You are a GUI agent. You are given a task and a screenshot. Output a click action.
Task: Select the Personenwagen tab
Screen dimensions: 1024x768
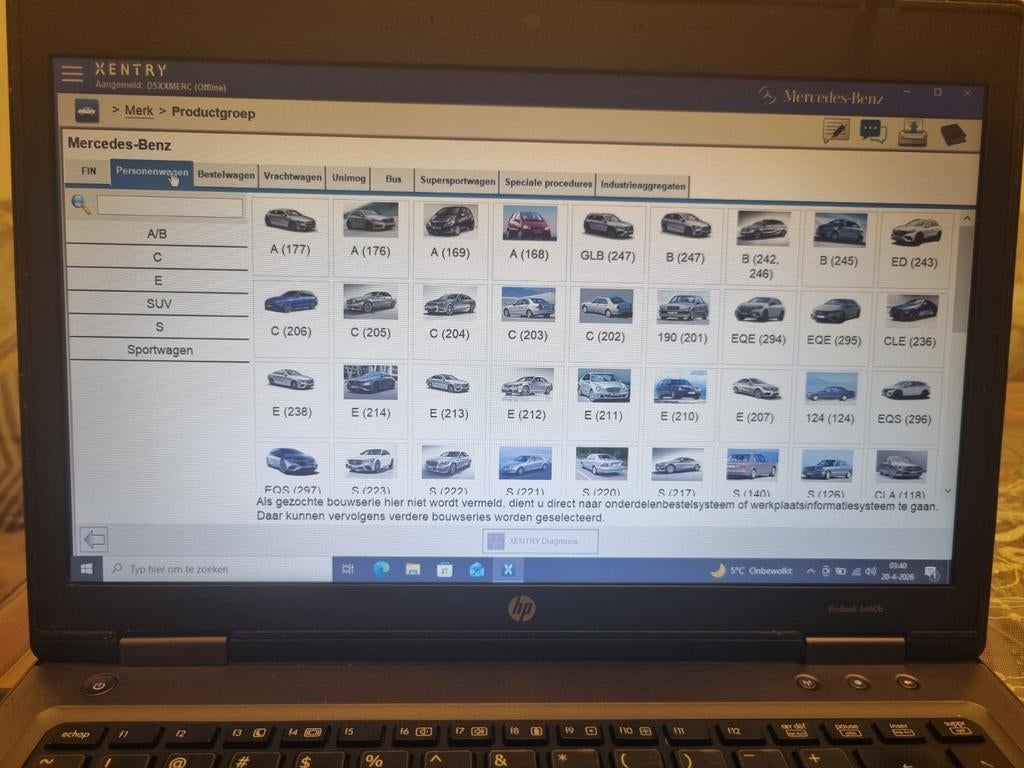point(152,173)
